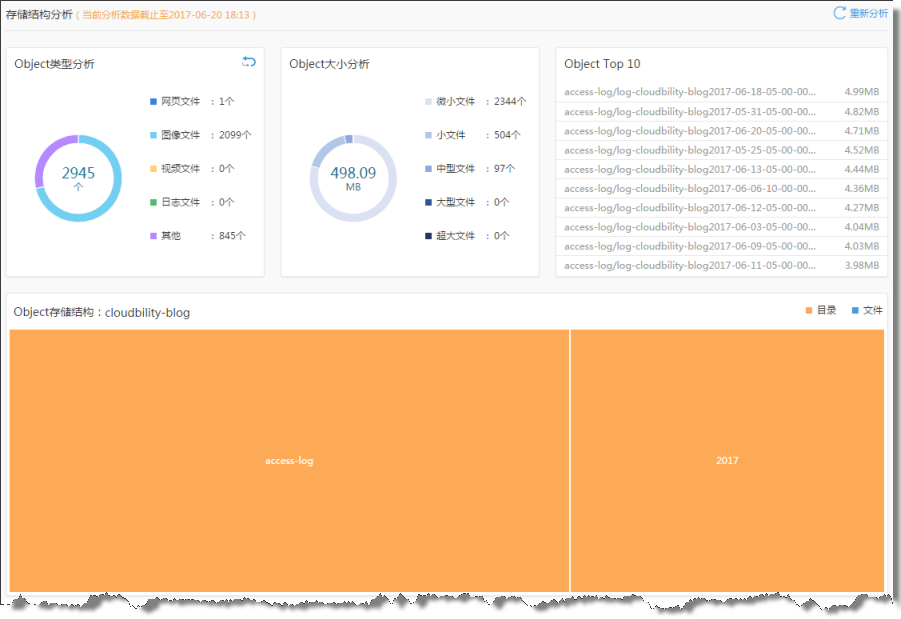Toggle the 文件 legend in storage structure
The image size is (901, 619).
click(x=866, y=311)
